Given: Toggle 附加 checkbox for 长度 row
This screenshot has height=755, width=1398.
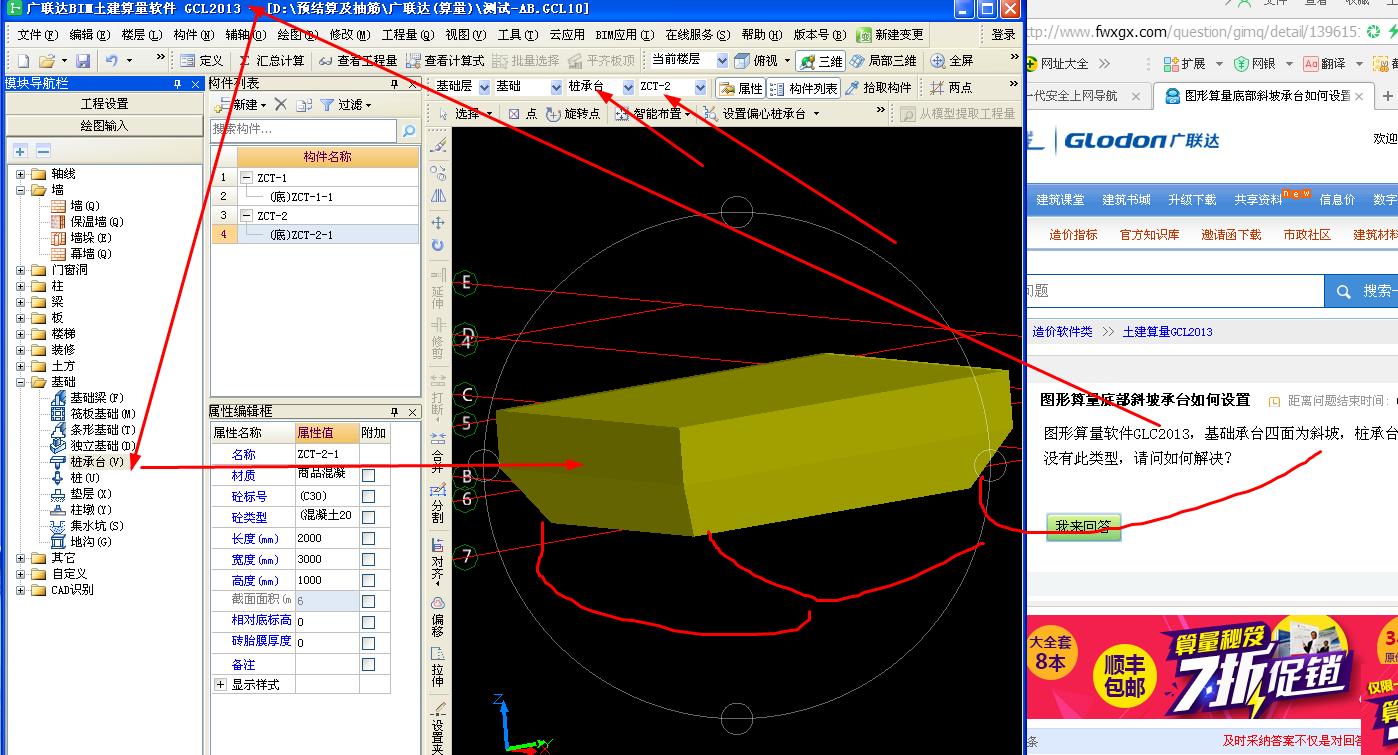Looking at the screenshot, I should 368,538.
